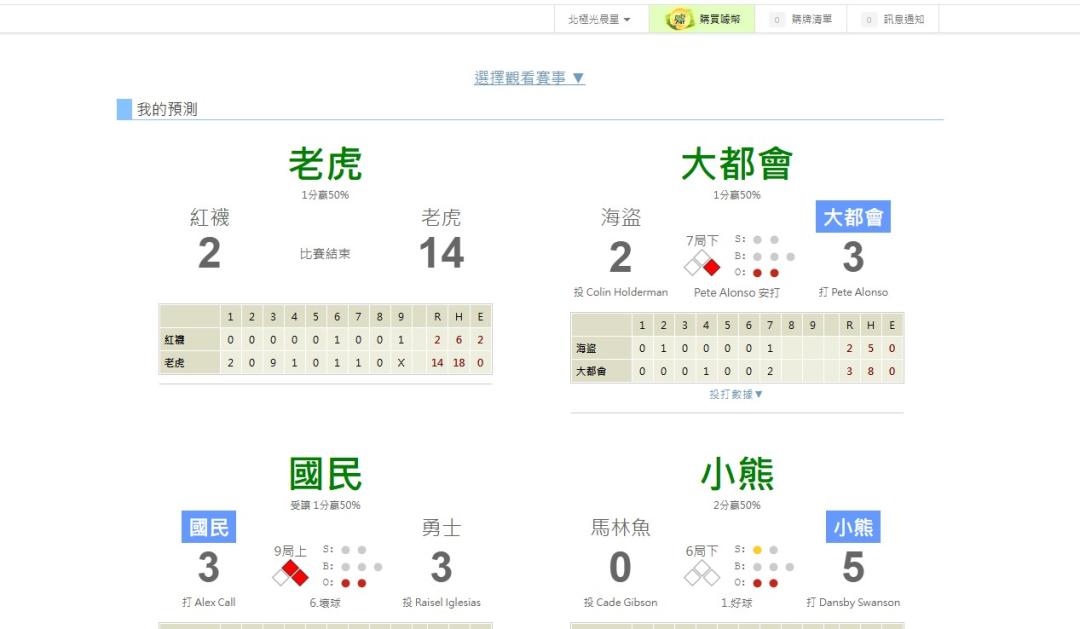Click the 比賽結束 status text
Viewport: 1080px width, 629px height.
pos(325,254)
